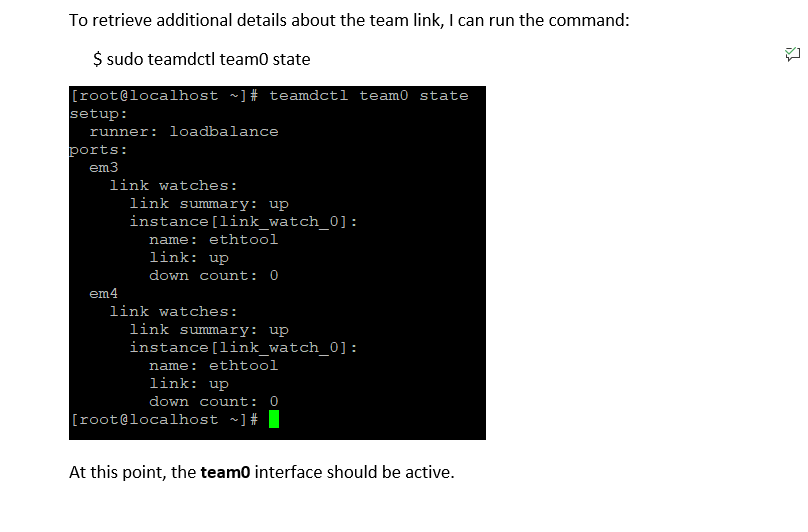Screen dimensions: 808x532
Task: Open the comment indicator icon in margin
Action: pyautogui.click(x=792, y=54)
